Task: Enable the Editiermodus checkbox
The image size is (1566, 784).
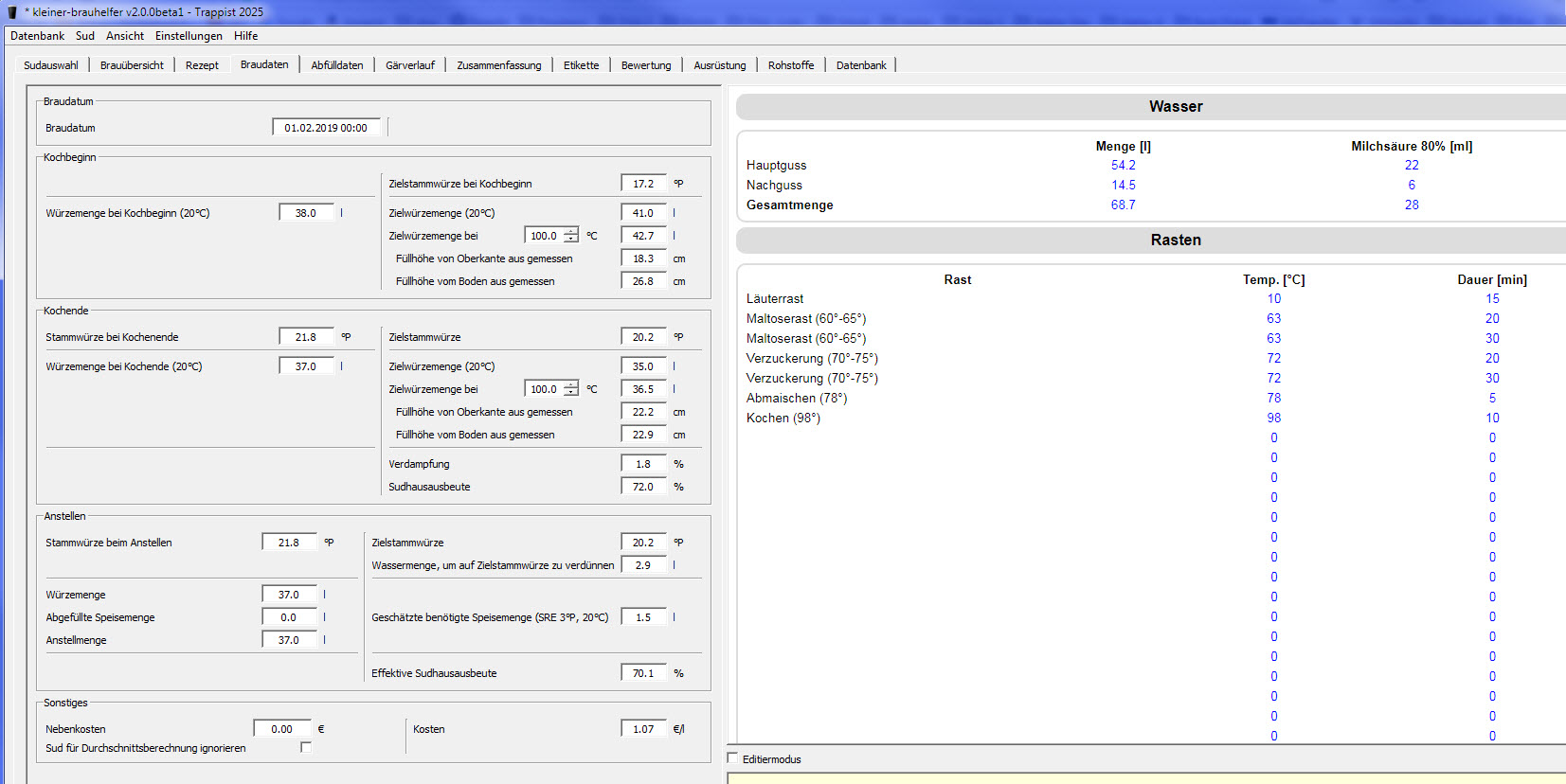Action: (732, 758)
